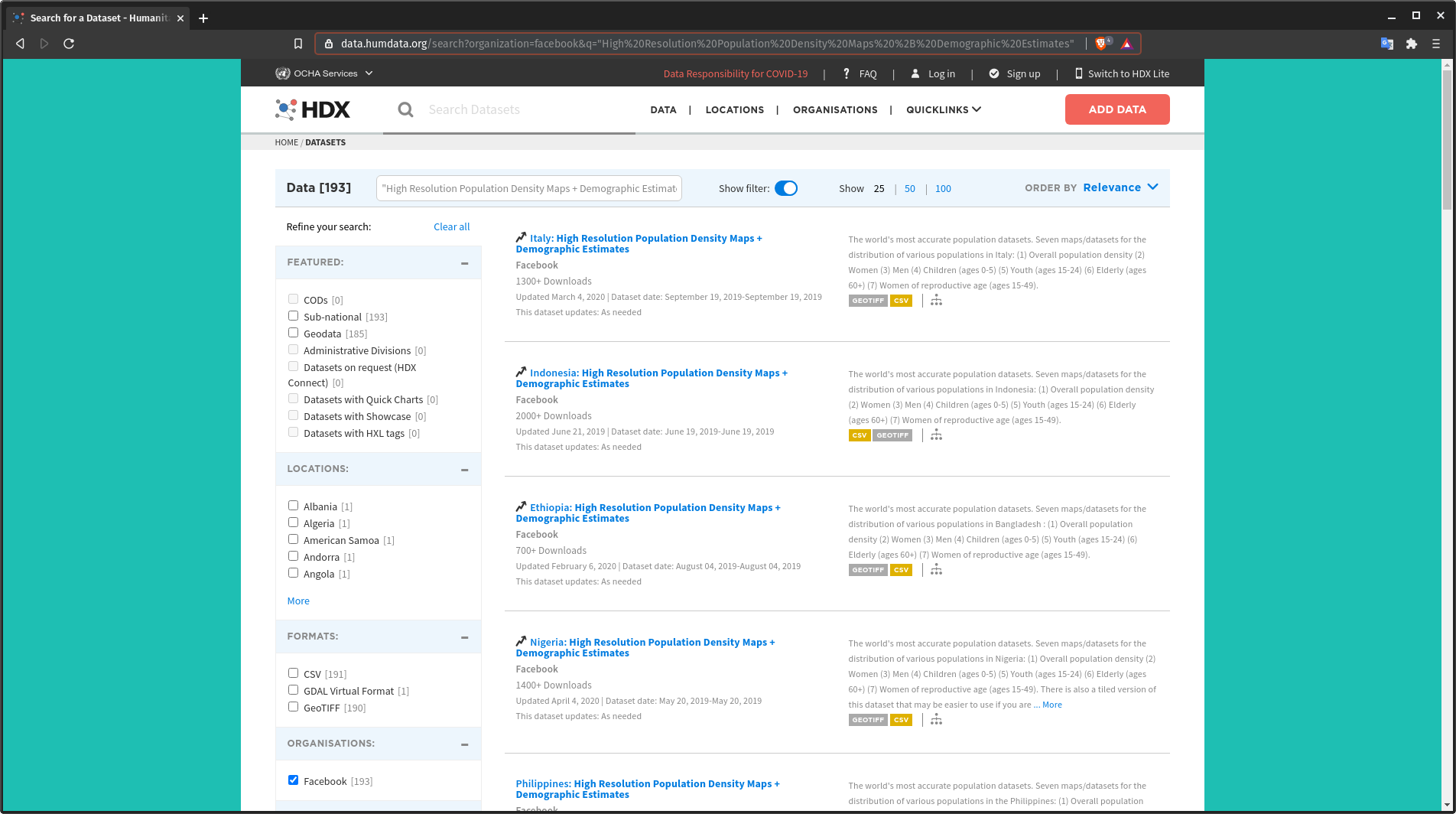Check the GDAL Virtual Format filter
The image size is (1456, 814).
click(293, 690)
